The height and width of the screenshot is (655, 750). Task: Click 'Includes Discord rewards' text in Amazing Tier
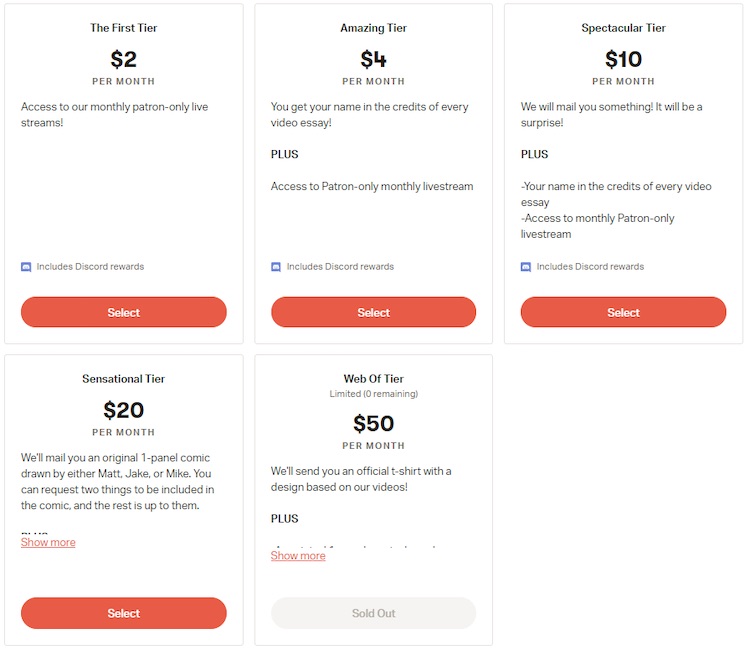coord(340,267)
